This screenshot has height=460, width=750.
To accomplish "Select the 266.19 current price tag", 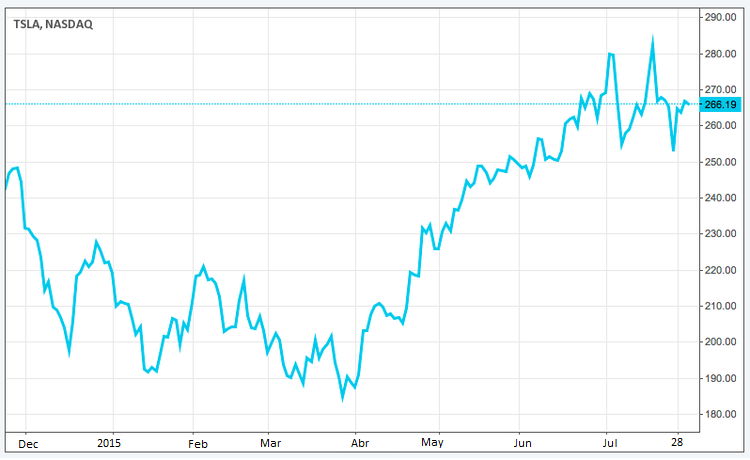I will tap(721, 104).
